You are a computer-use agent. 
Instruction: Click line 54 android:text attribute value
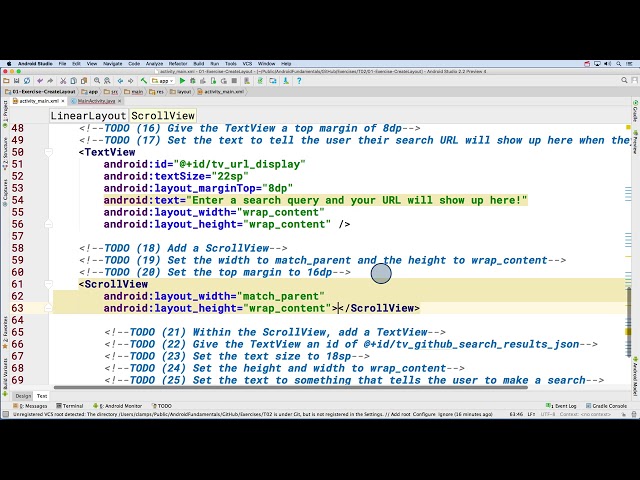pos(356,200)
